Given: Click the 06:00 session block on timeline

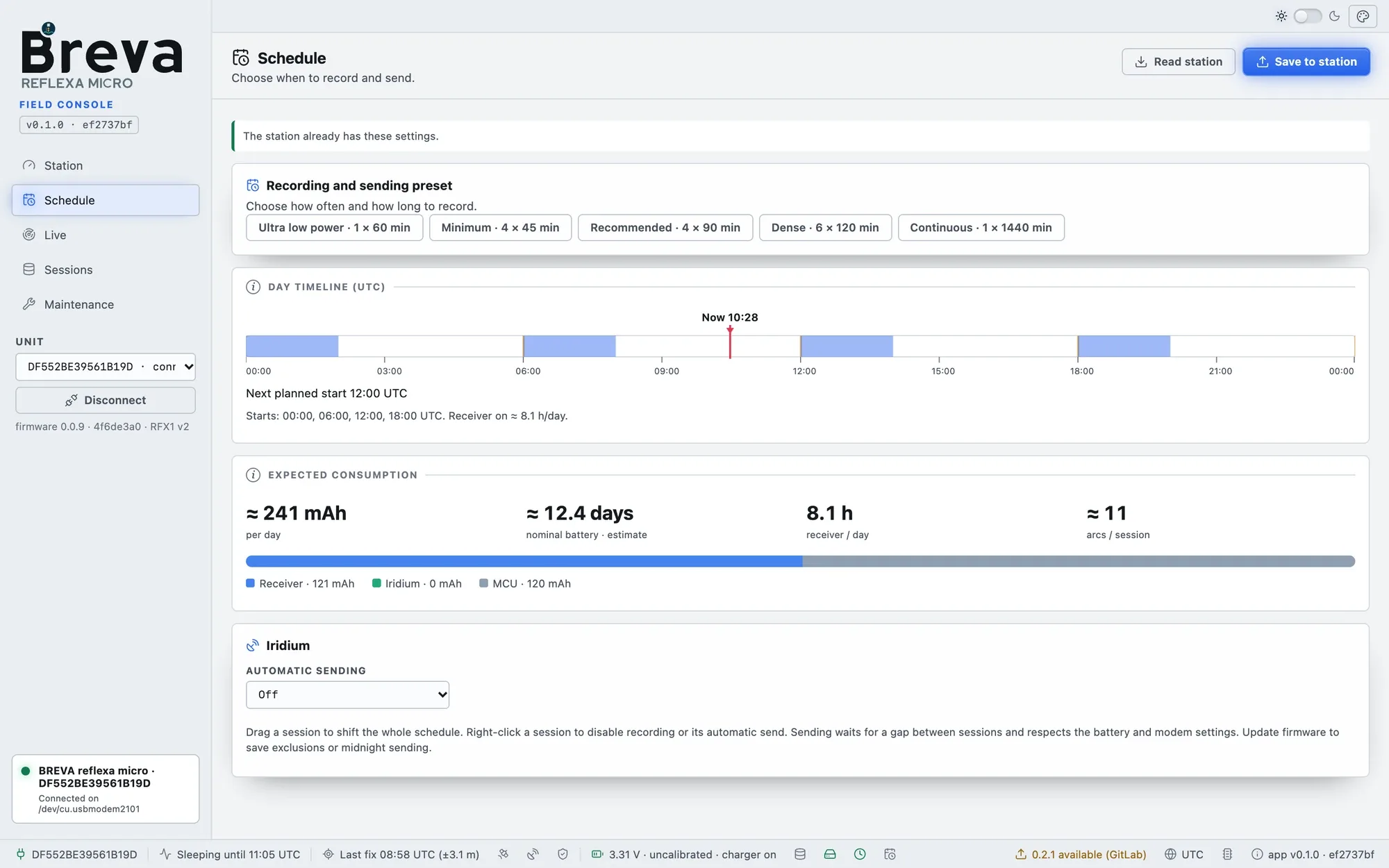Looking at the screenshot, I should (569, 346).
